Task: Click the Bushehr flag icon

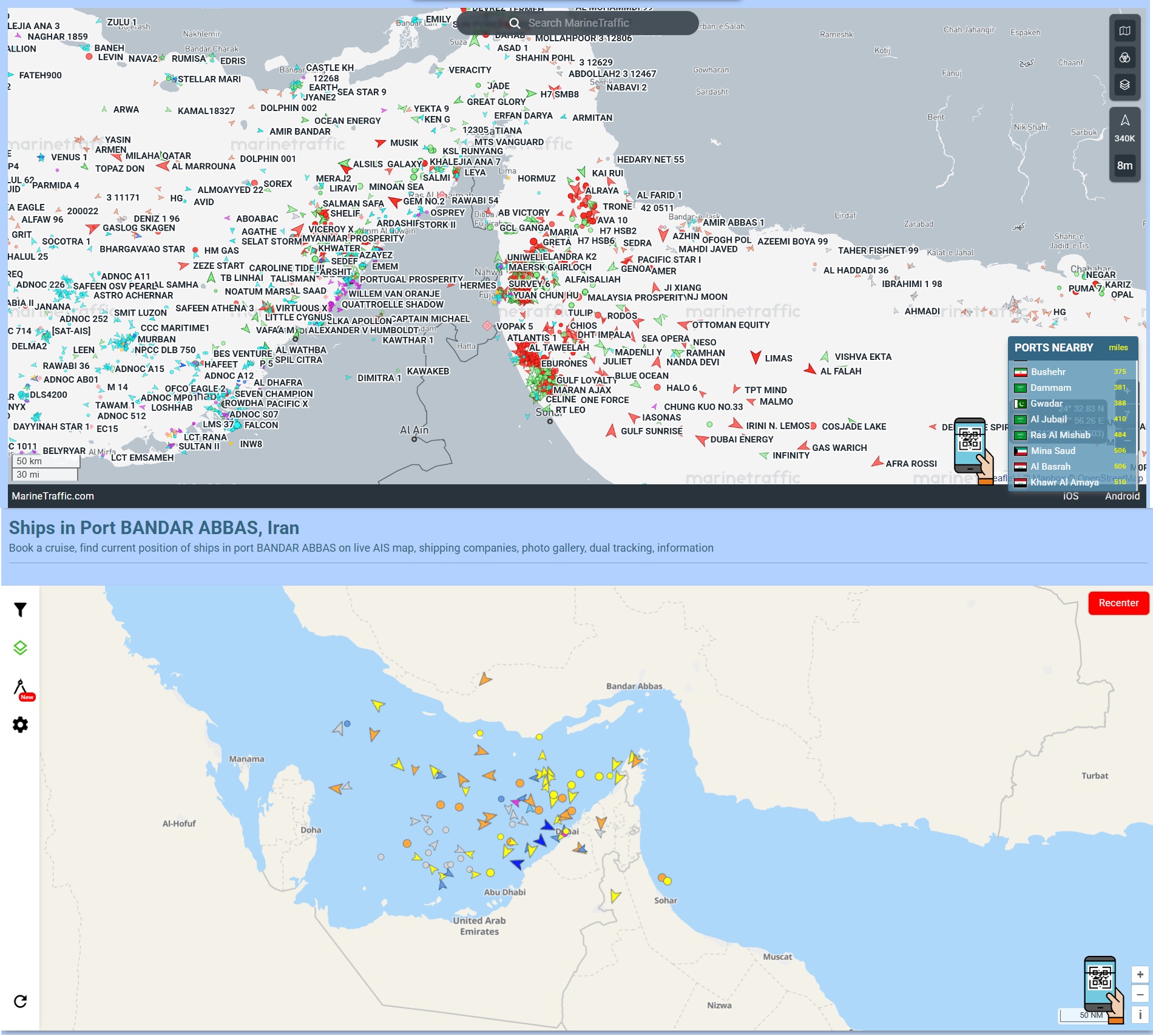Action: click(1020, 372)
